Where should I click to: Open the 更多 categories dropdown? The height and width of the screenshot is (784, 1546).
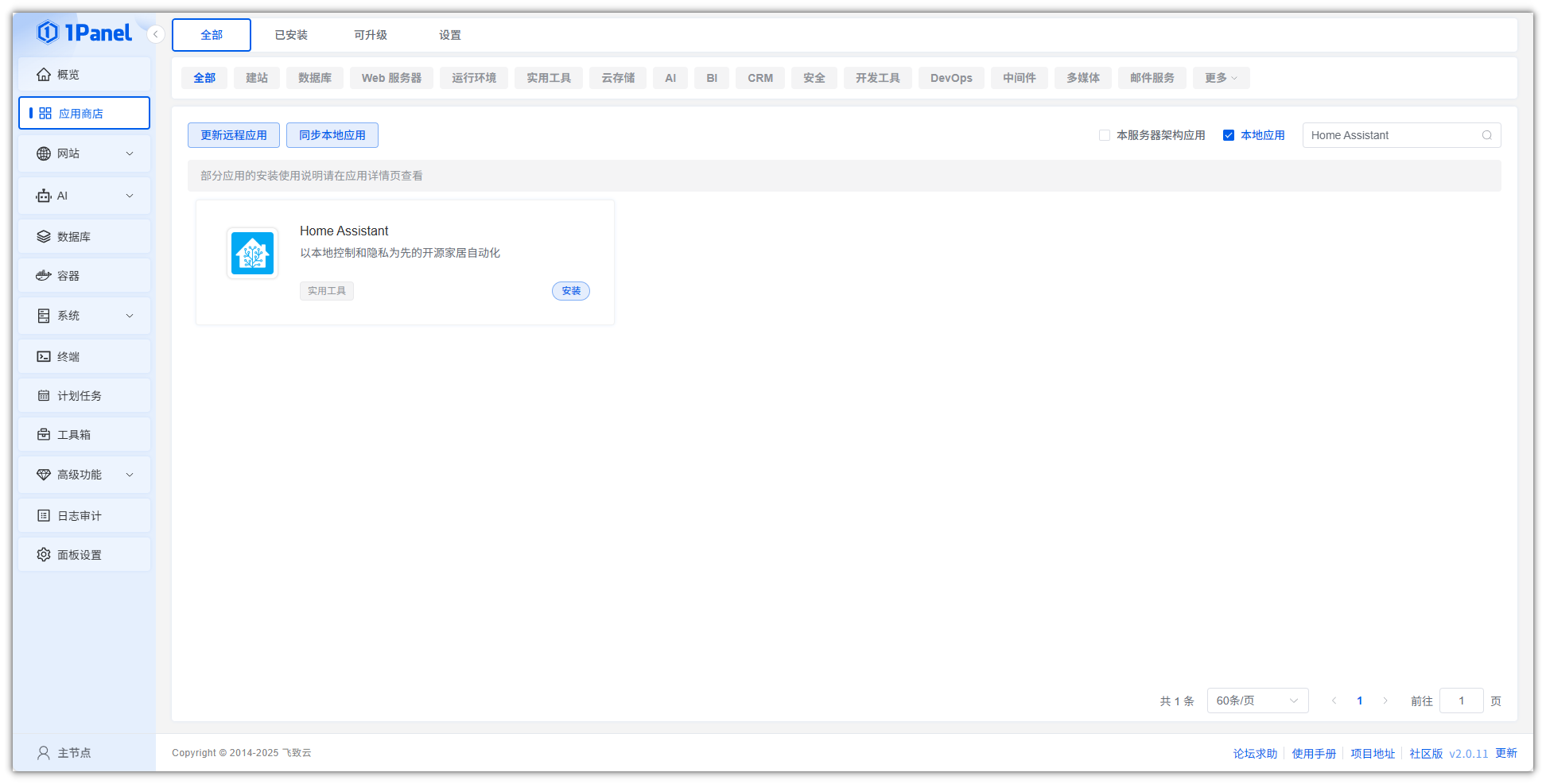[1220, 78]
